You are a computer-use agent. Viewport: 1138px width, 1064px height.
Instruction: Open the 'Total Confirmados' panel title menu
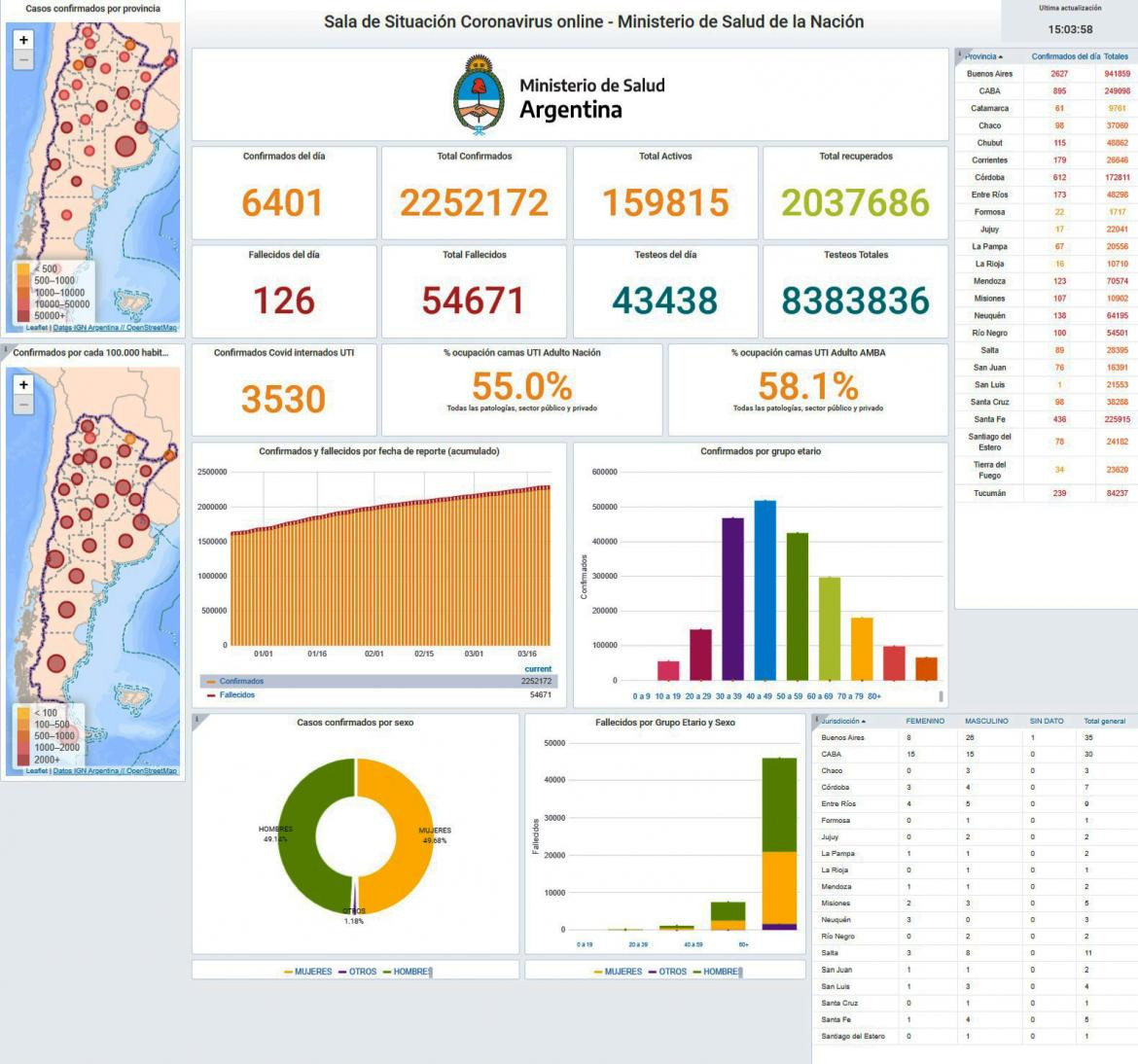(x=475, y=156)
